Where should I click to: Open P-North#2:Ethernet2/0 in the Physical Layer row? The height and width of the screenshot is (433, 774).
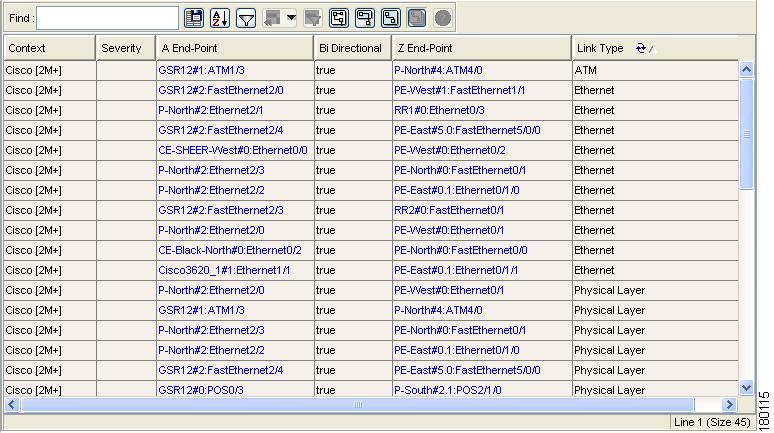(211, 290)
